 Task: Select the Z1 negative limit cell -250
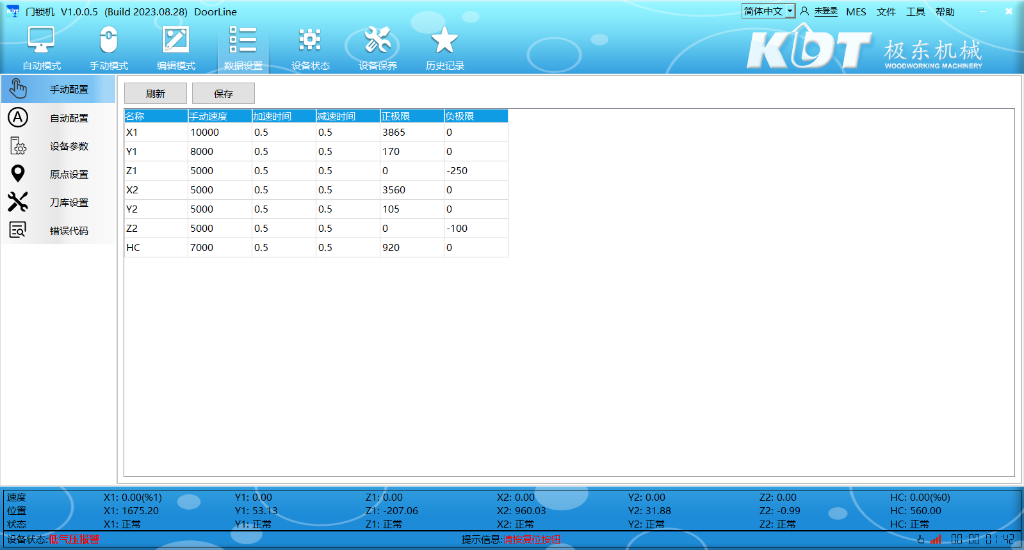pos(475,170)
